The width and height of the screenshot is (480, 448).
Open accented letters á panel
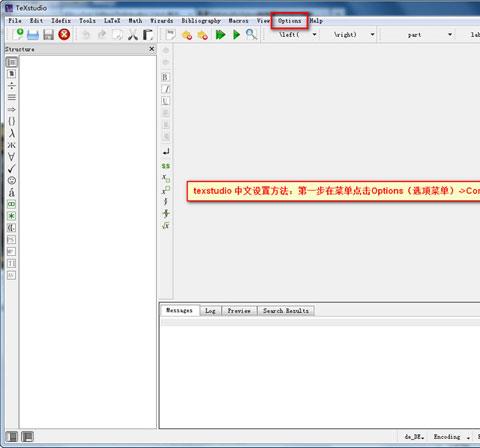(x=12, y=192)
